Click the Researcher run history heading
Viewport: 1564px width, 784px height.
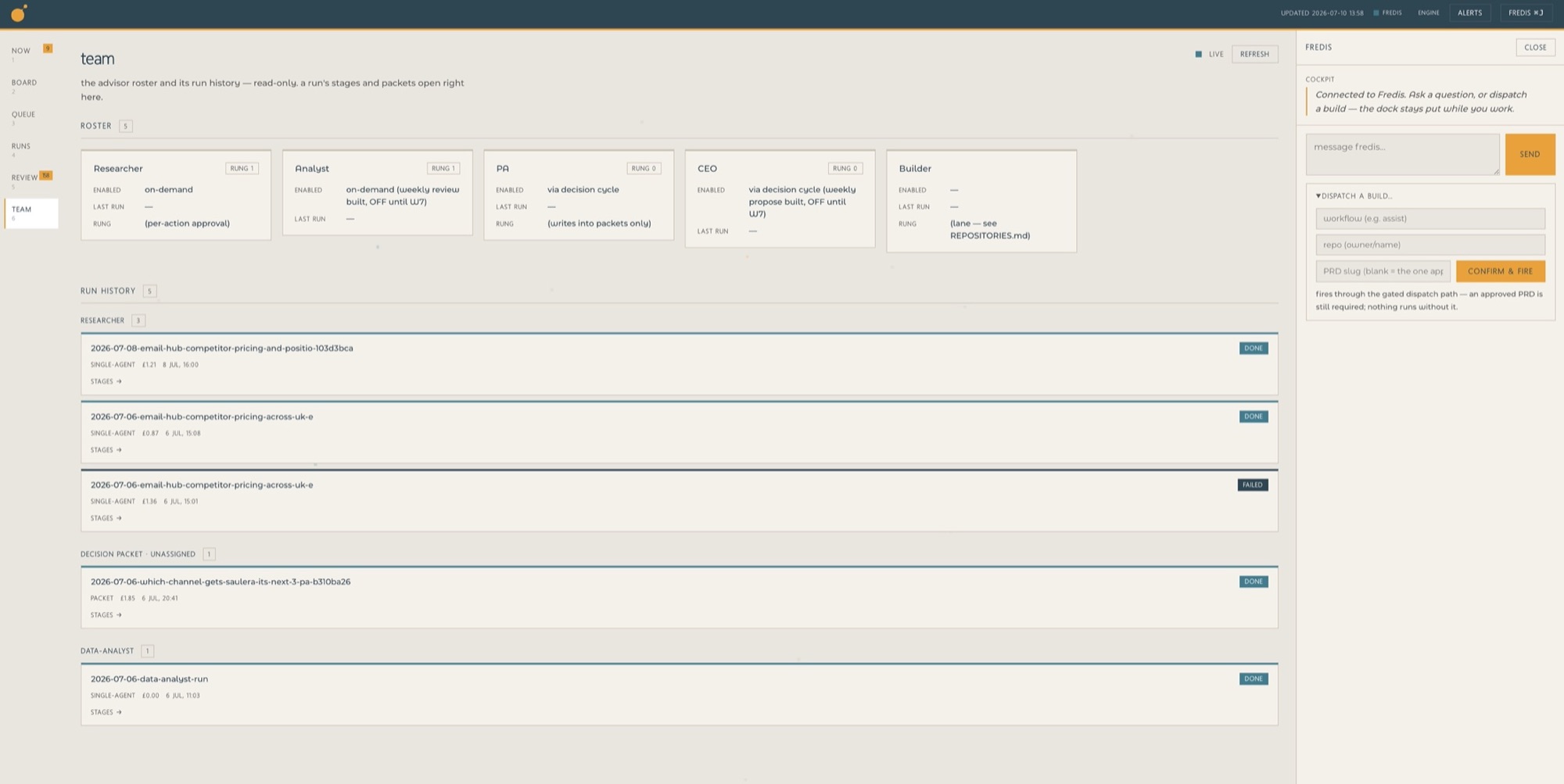point(102,320)
